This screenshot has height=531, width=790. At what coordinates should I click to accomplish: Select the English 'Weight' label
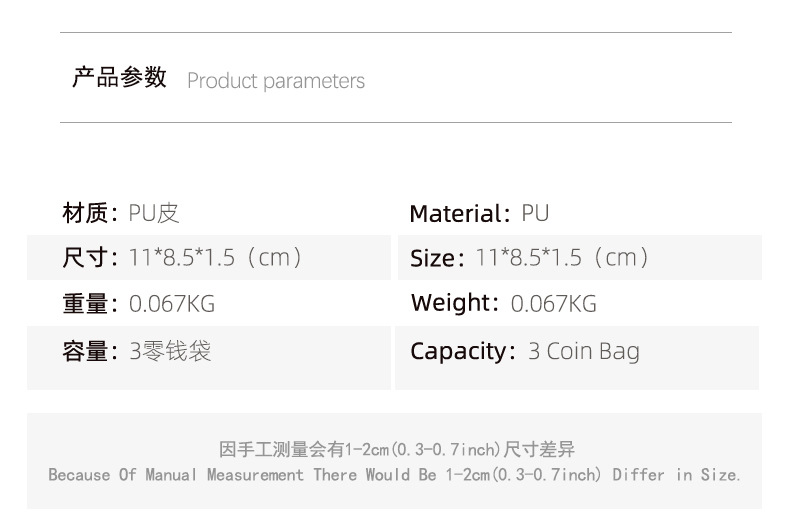(454, 303)
